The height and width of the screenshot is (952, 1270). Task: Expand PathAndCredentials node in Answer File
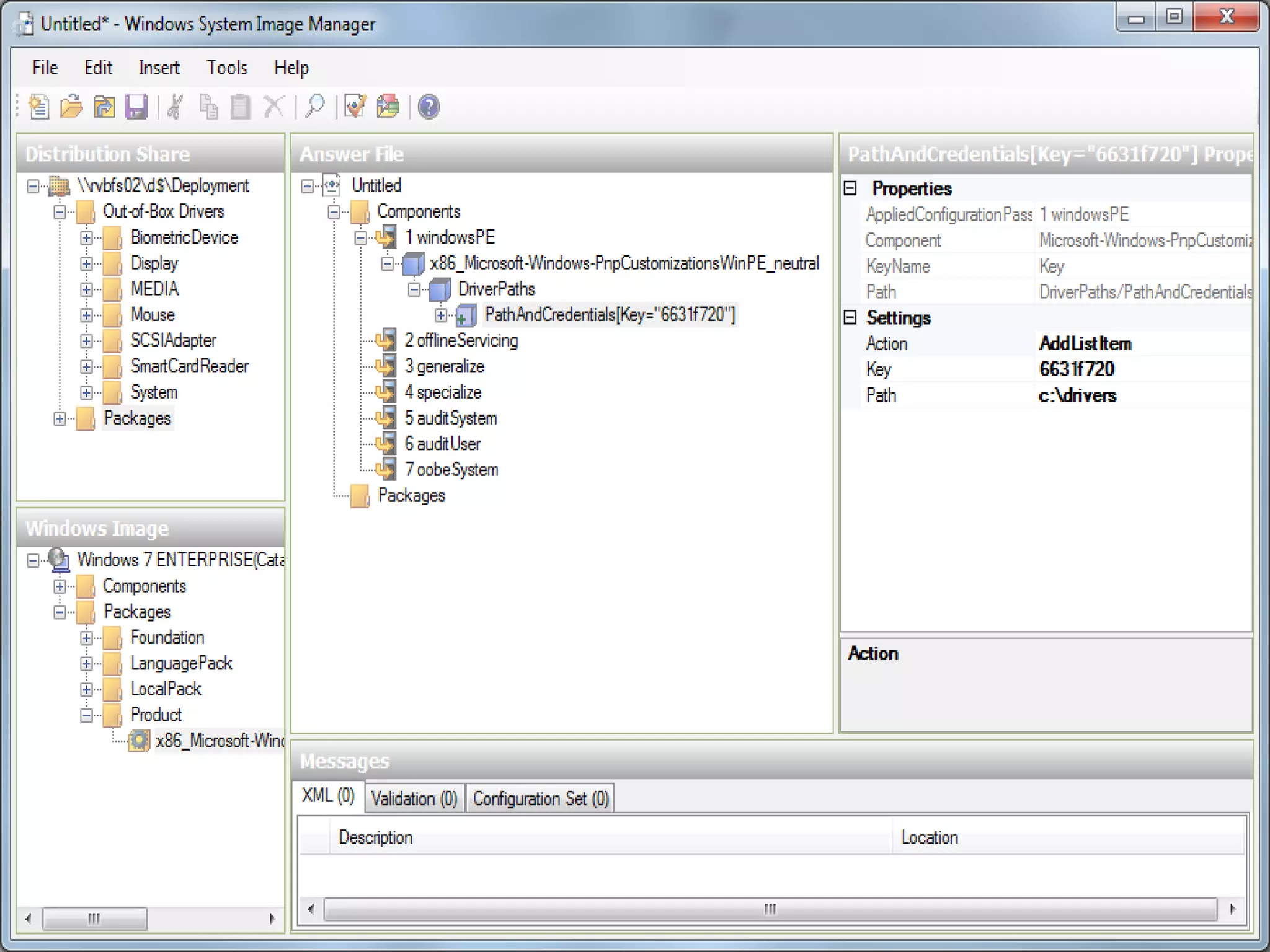pyautogui.click(x=440, y=315)
